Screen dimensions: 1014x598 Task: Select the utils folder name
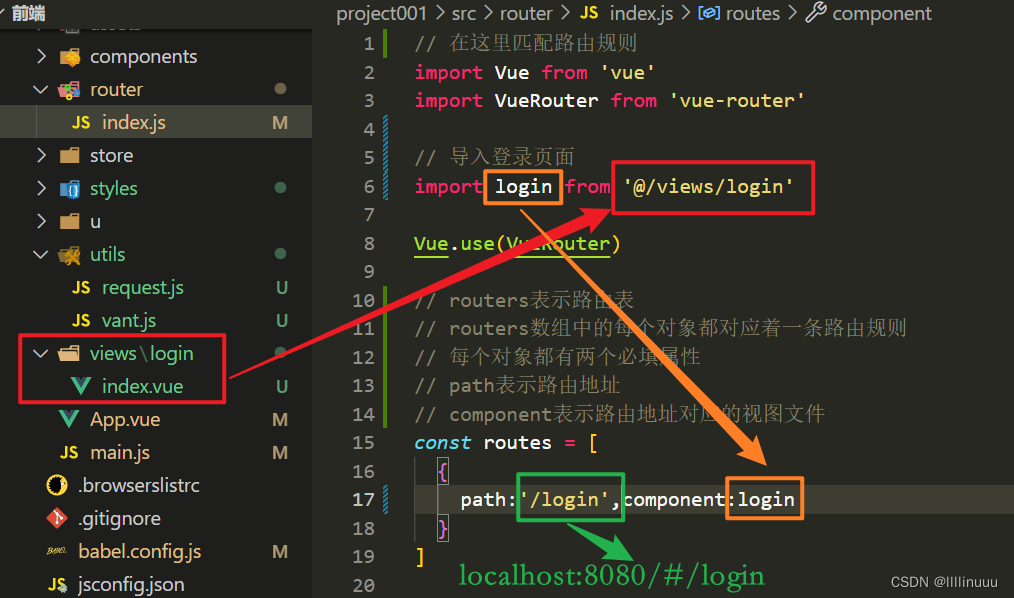tap(107, 254)
